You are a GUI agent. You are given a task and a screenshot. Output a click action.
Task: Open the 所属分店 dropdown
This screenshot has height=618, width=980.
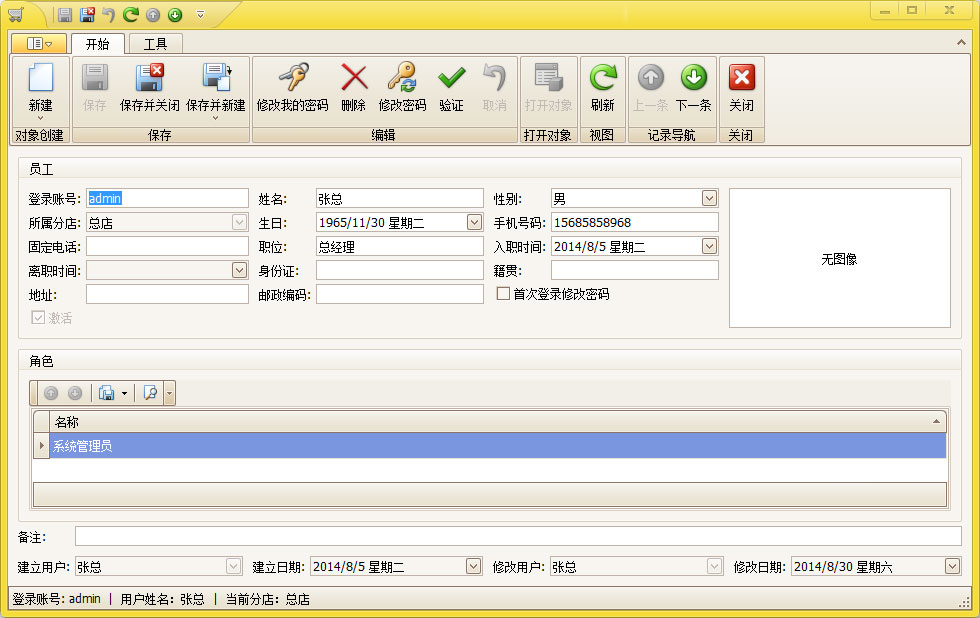pos(239,222)
